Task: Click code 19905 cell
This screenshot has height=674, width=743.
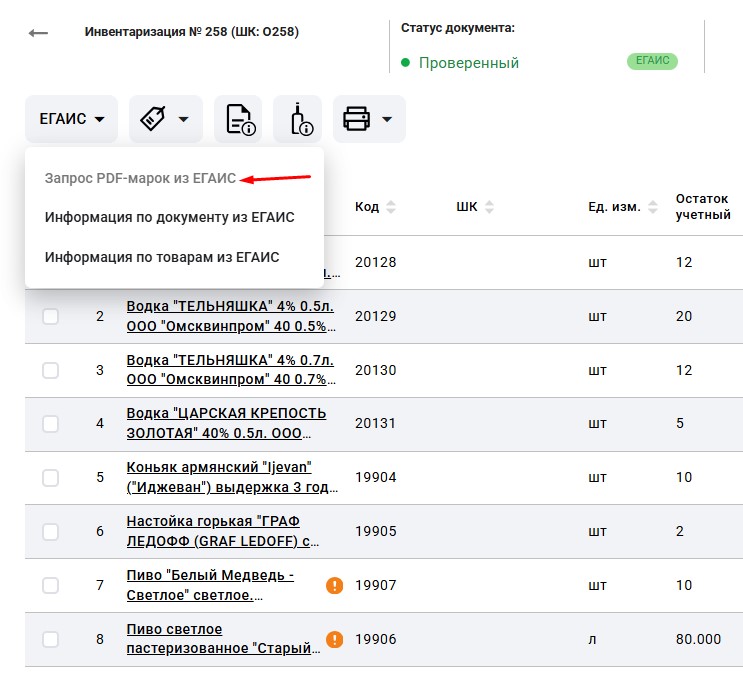Action: click(x=375, y=531)
